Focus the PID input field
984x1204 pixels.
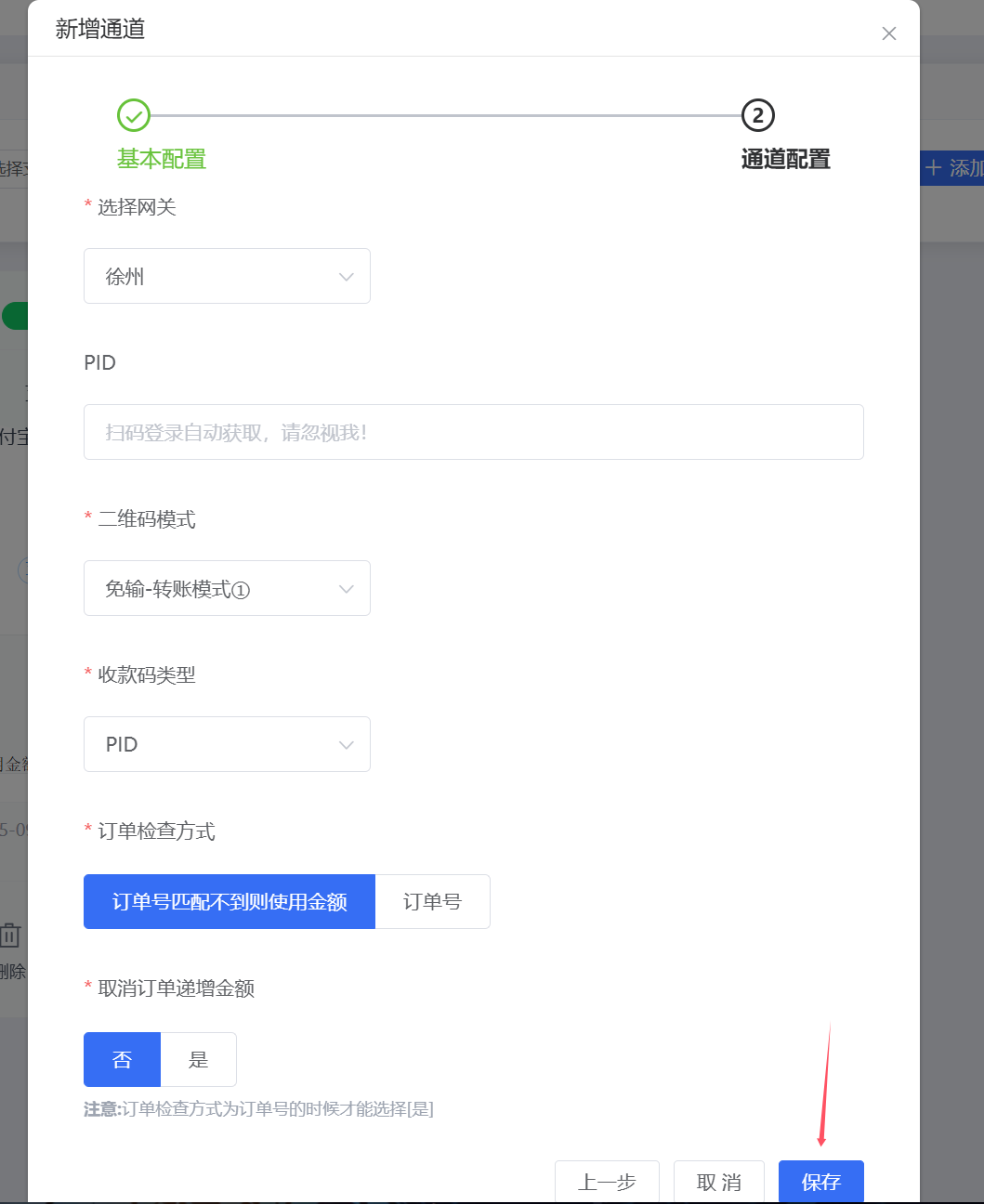point(473,432)
